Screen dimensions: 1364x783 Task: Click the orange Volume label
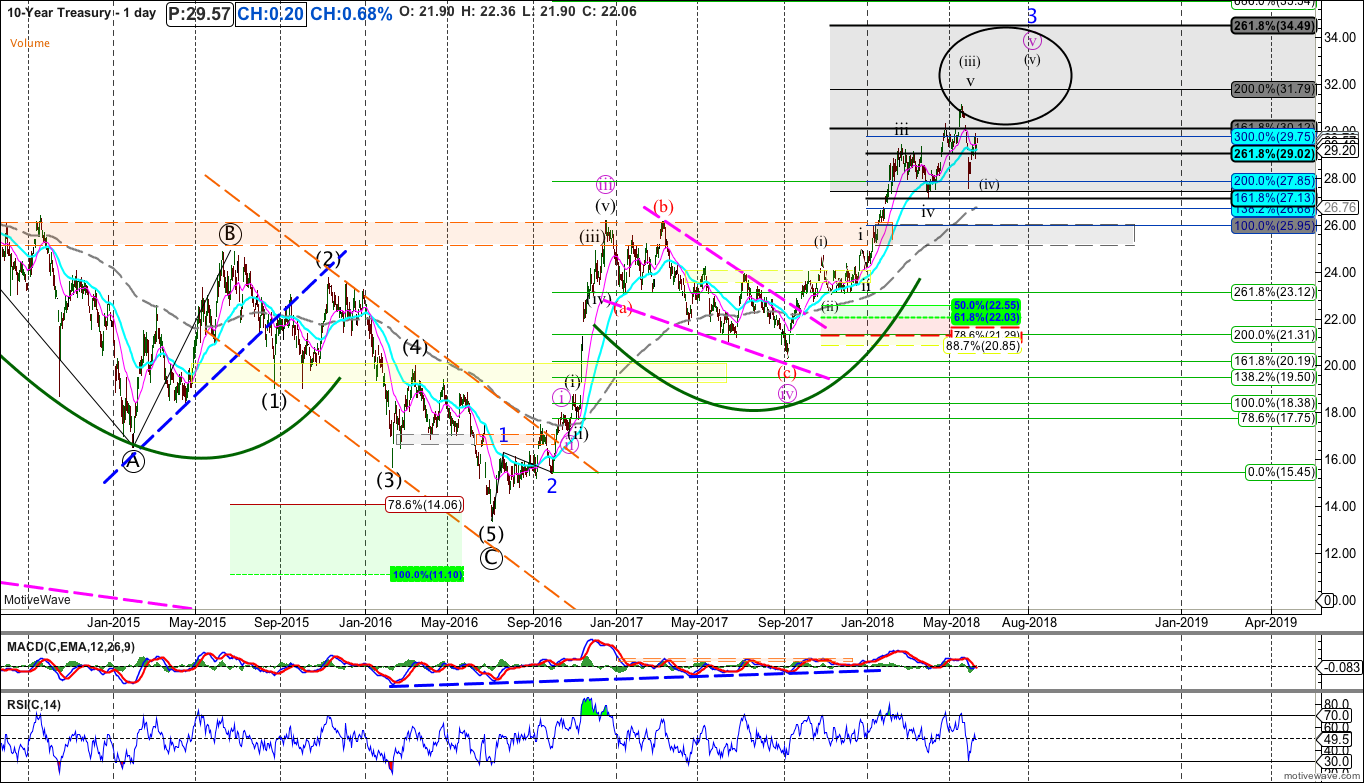point(30,43)
